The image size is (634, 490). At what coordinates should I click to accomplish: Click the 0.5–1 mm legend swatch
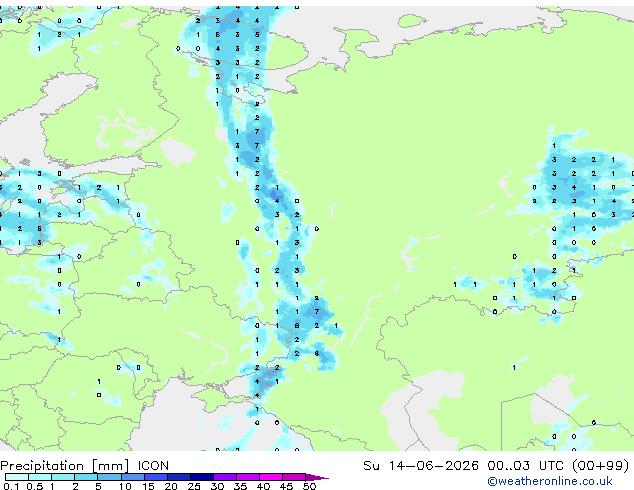click(x=40, y=477)
